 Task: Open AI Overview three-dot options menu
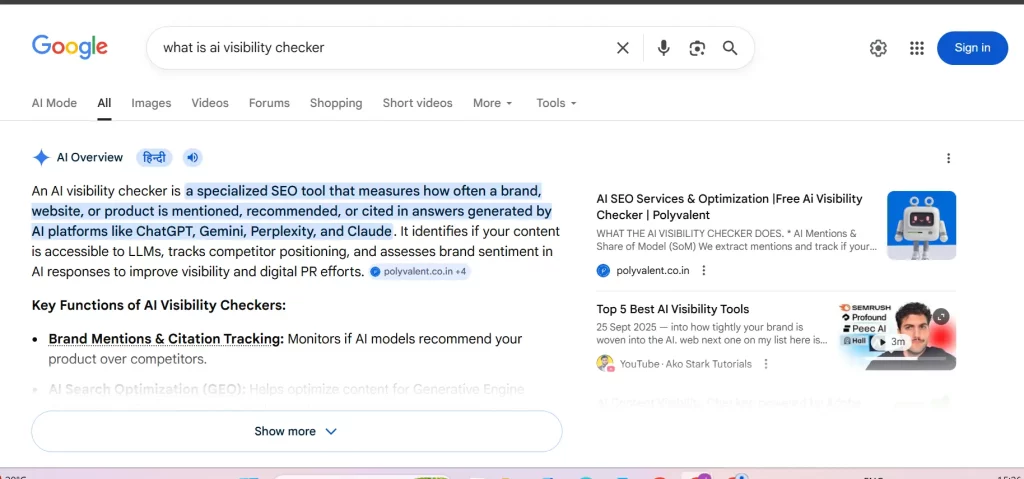click(948, 158)
